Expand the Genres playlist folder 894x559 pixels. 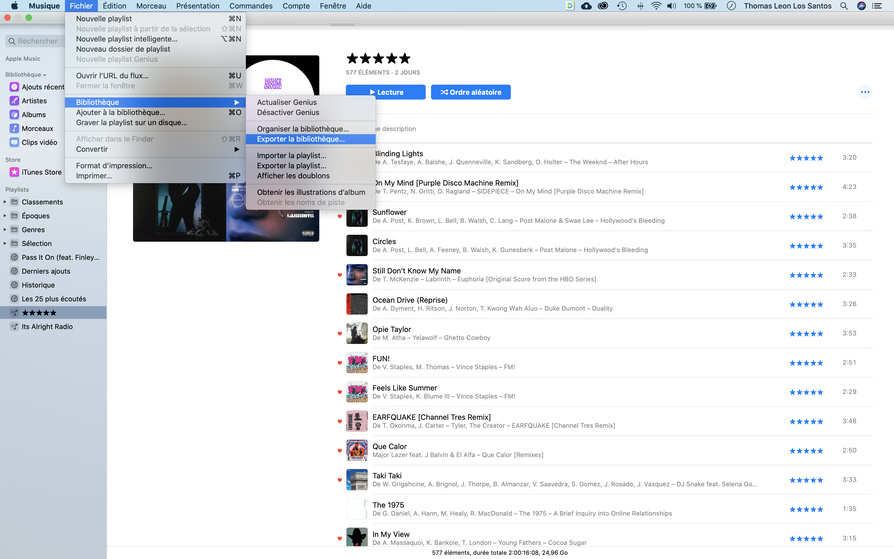[x=5, y=229]
